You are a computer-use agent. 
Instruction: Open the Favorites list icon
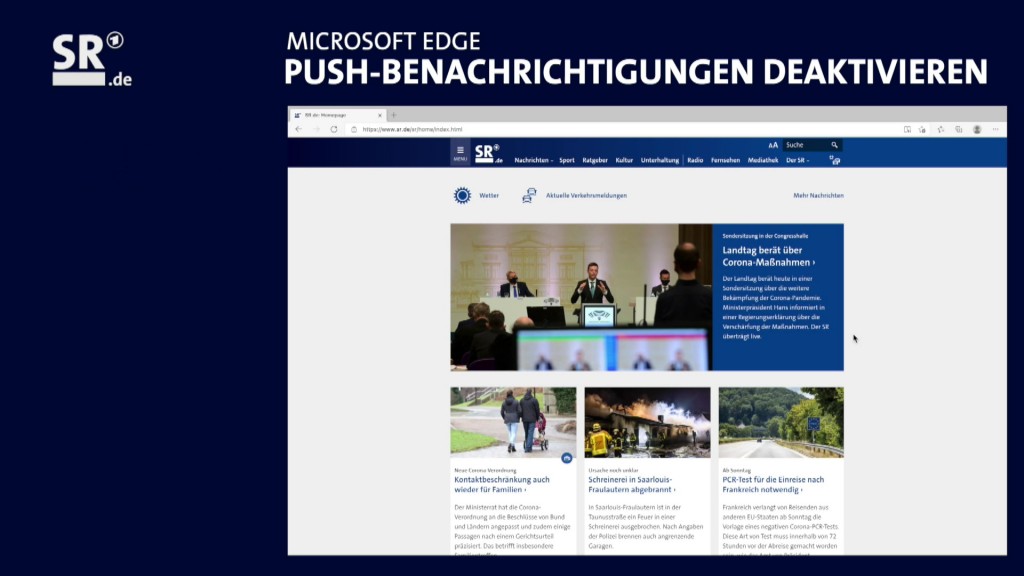tap(940, 129)
